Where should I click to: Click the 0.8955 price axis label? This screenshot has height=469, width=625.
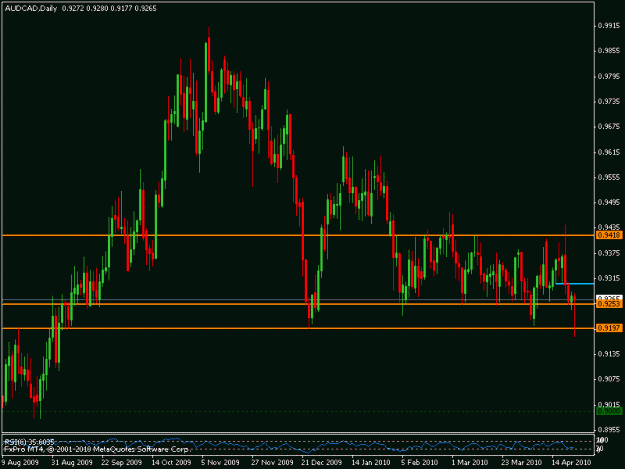click(609, 430)
